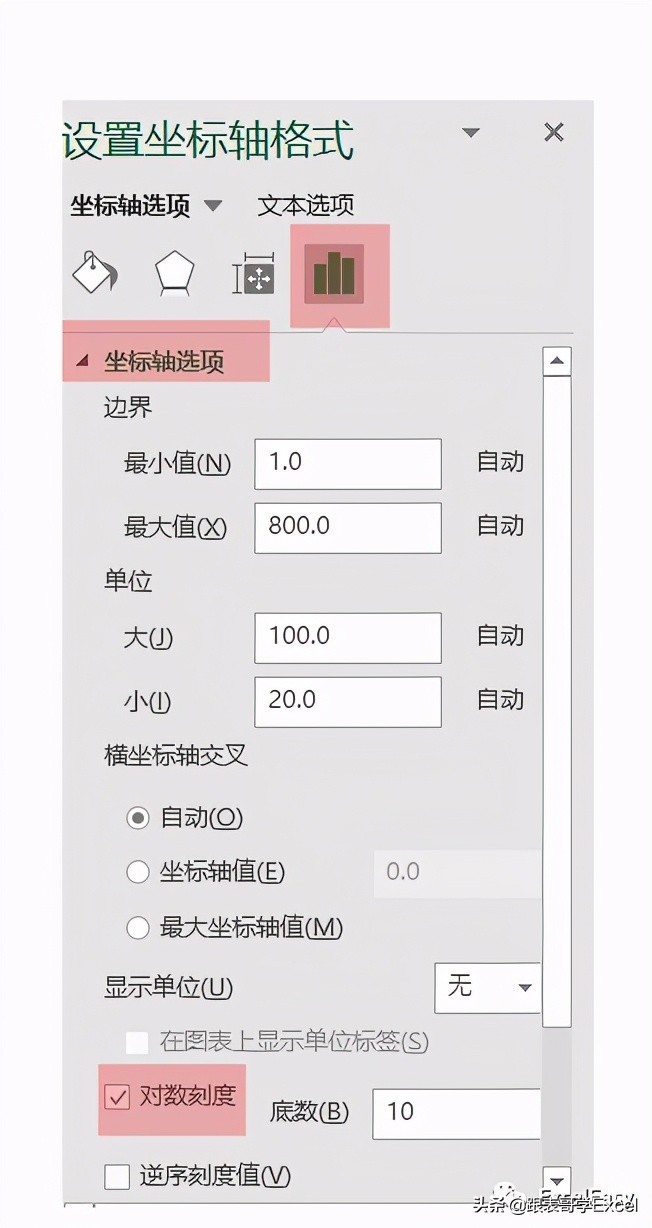This screenshot has width=652, height=1228.
Task: Open the 显示单位 dropdown showing 无
Action: [488, 988]
